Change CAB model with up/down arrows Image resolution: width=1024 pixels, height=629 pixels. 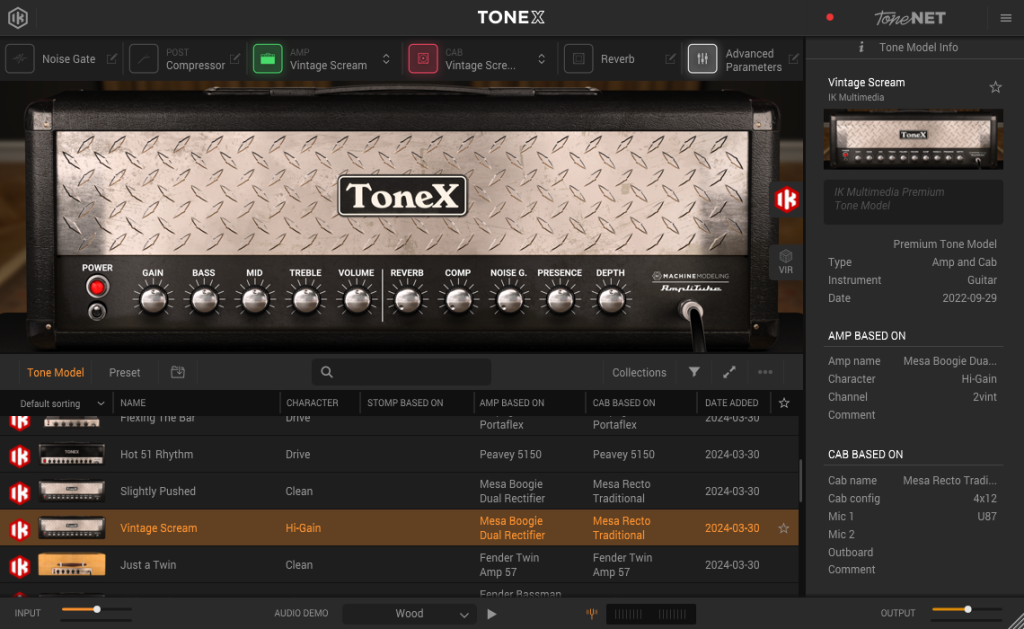click(x=541, y=59)
